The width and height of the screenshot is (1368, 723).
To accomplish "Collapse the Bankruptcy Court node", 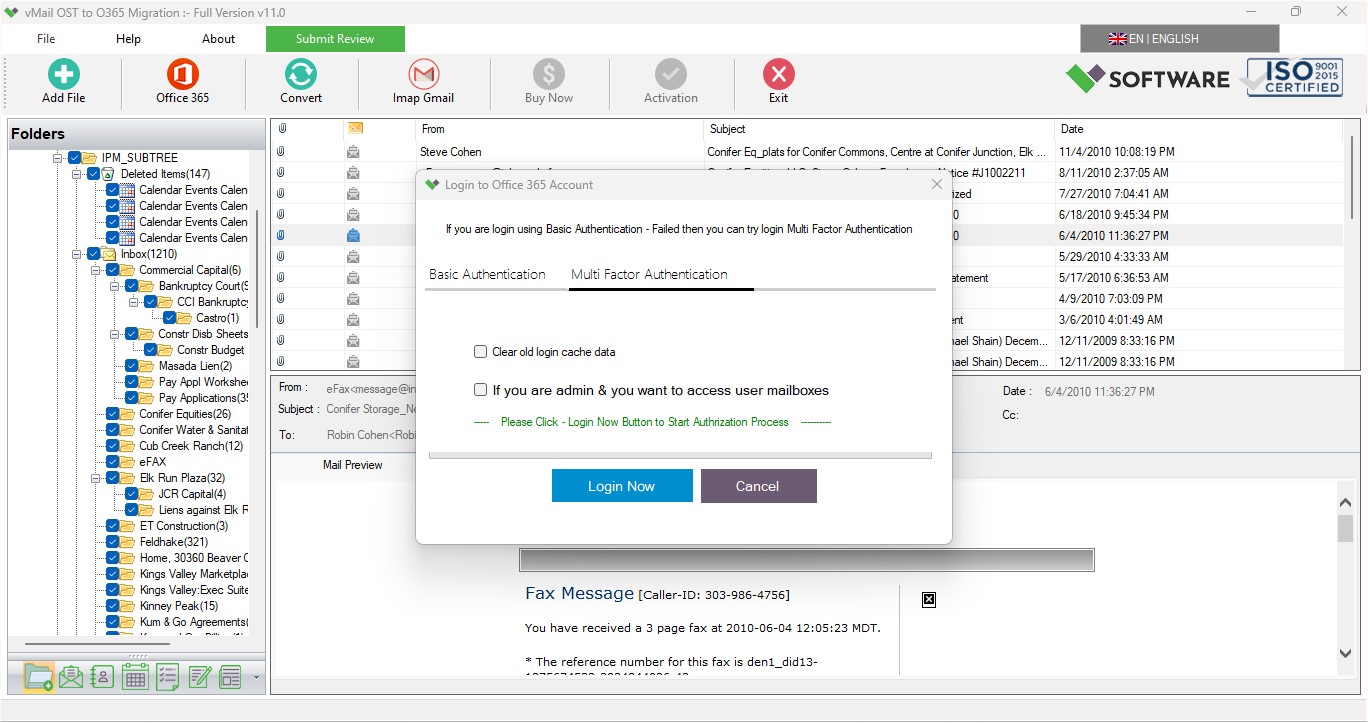I will 115,286.
